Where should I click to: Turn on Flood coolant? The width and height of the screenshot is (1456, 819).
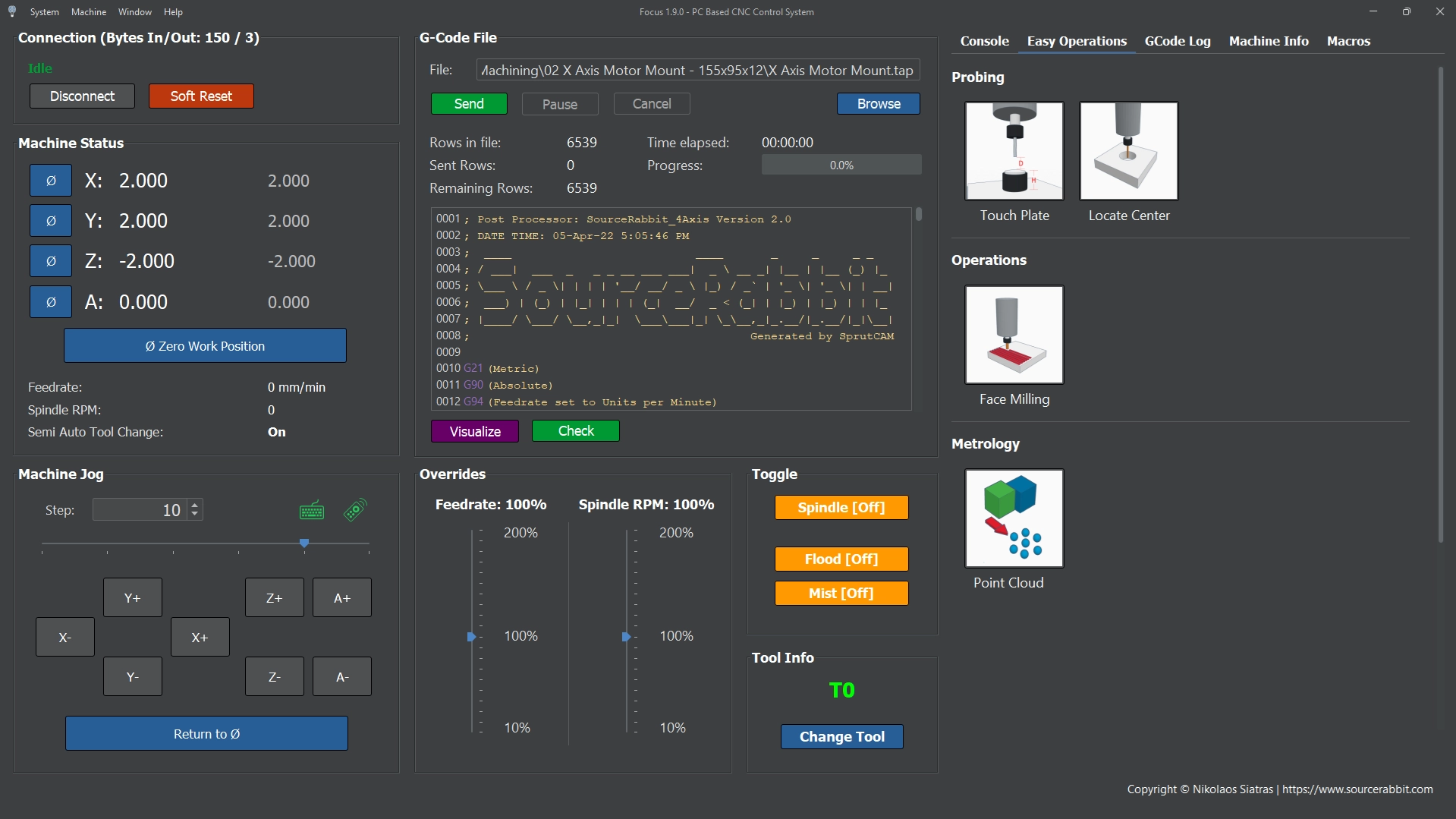click(841, 559)
